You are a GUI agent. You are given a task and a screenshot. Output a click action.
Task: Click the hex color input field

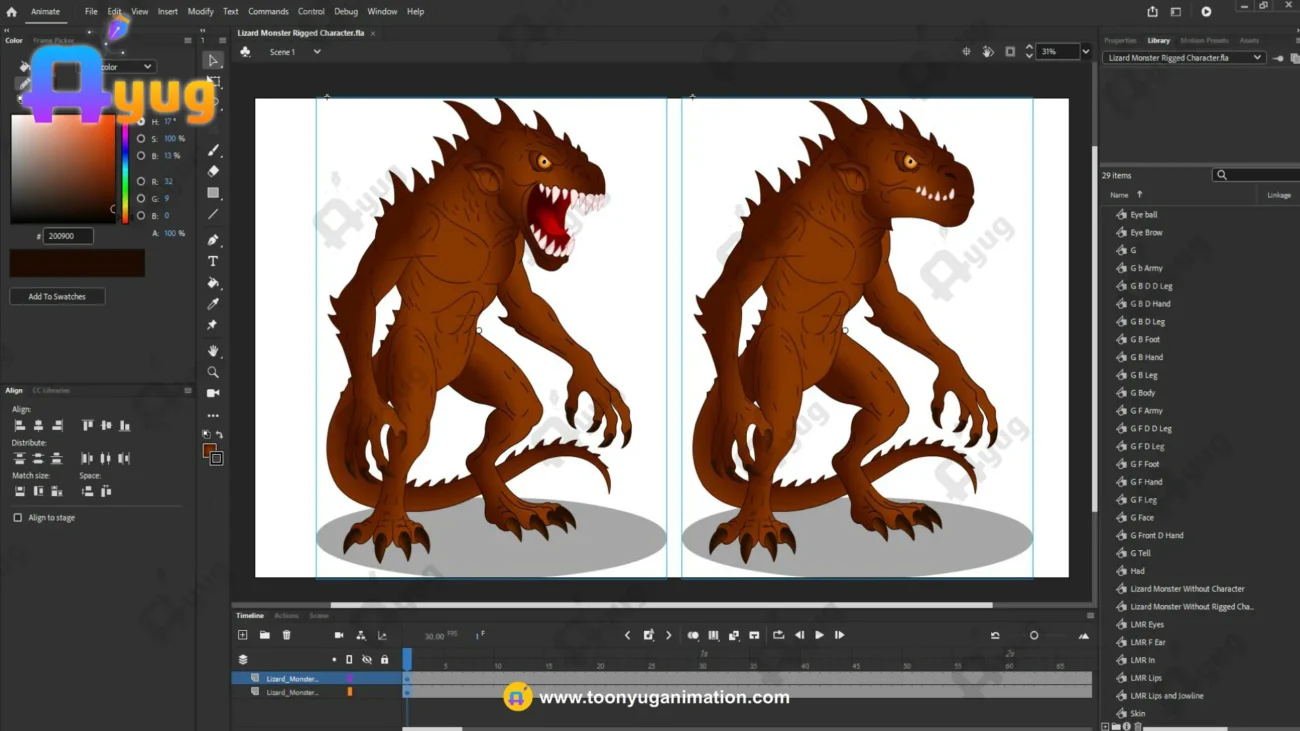[68, 236]
